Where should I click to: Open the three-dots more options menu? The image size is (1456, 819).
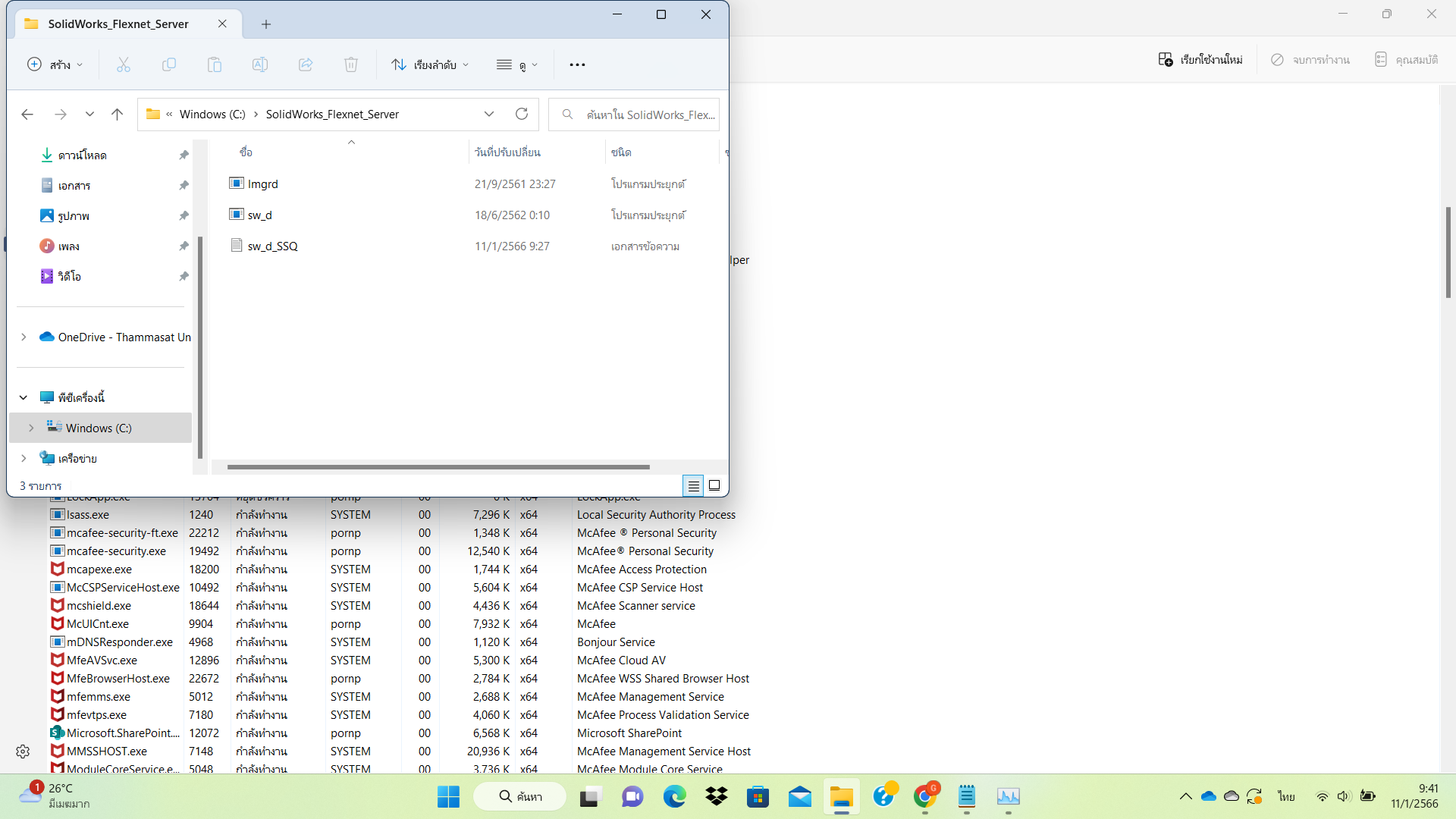[x=577, y=65]
